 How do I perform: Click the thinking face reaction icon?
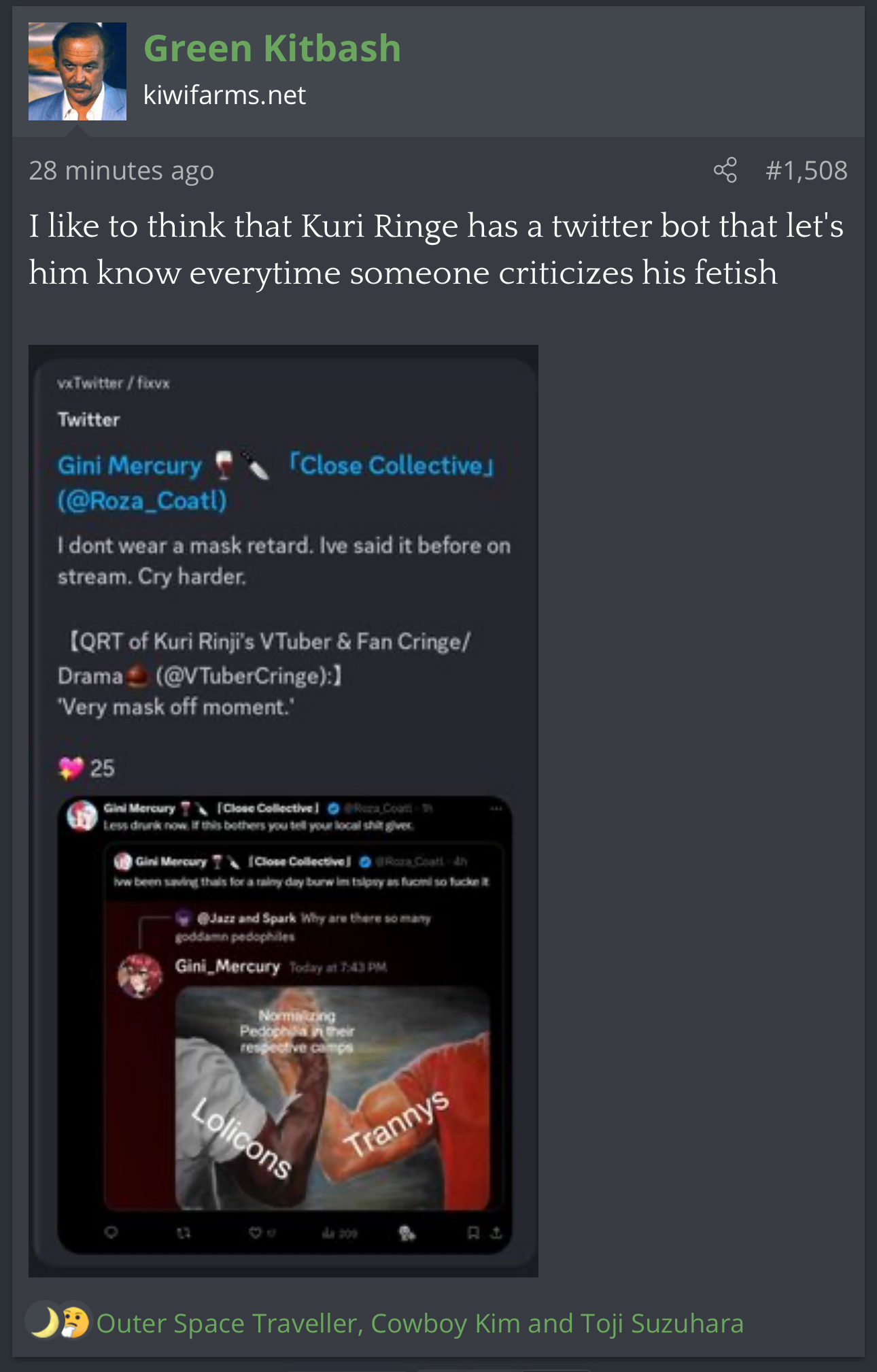pyautogui.click(x=75, y=1323)
